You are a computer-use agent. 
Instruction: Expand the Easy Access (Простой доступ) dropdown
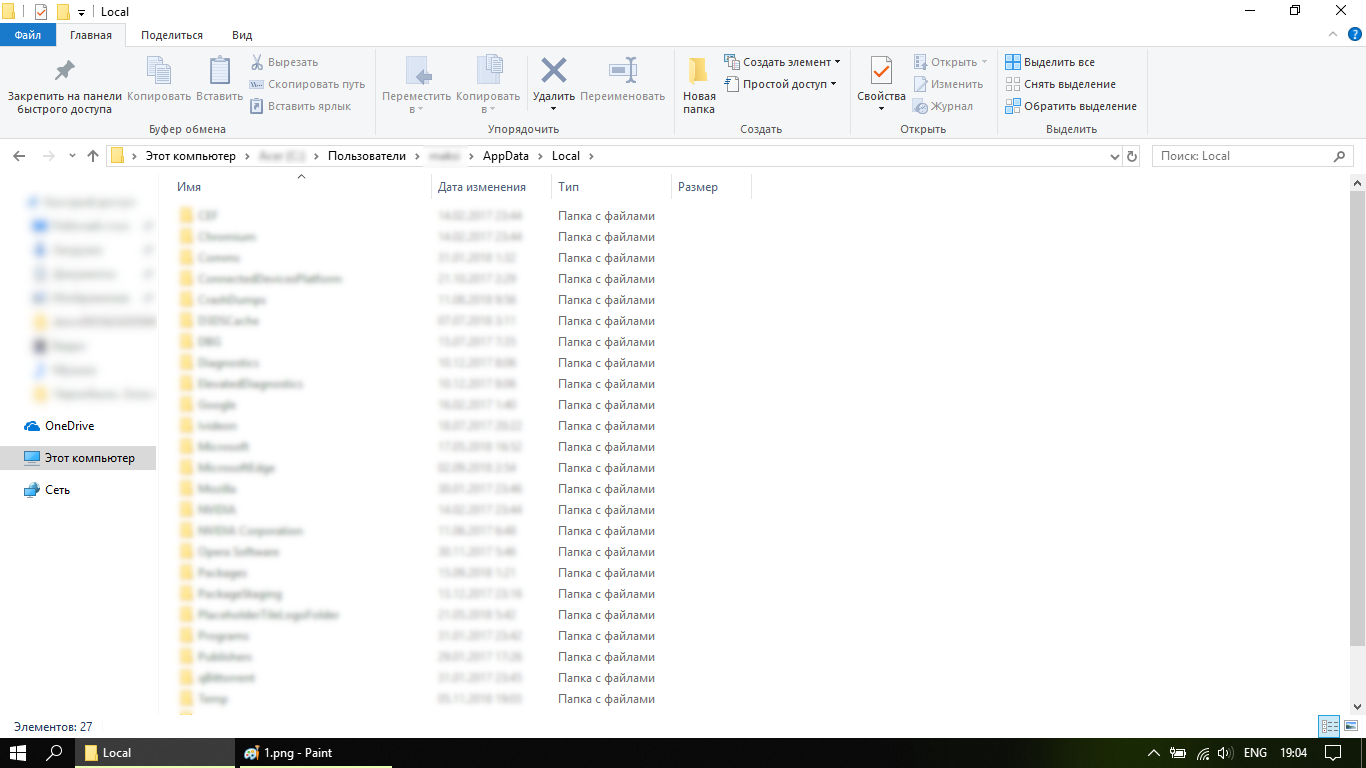click(x=833, y=84)
